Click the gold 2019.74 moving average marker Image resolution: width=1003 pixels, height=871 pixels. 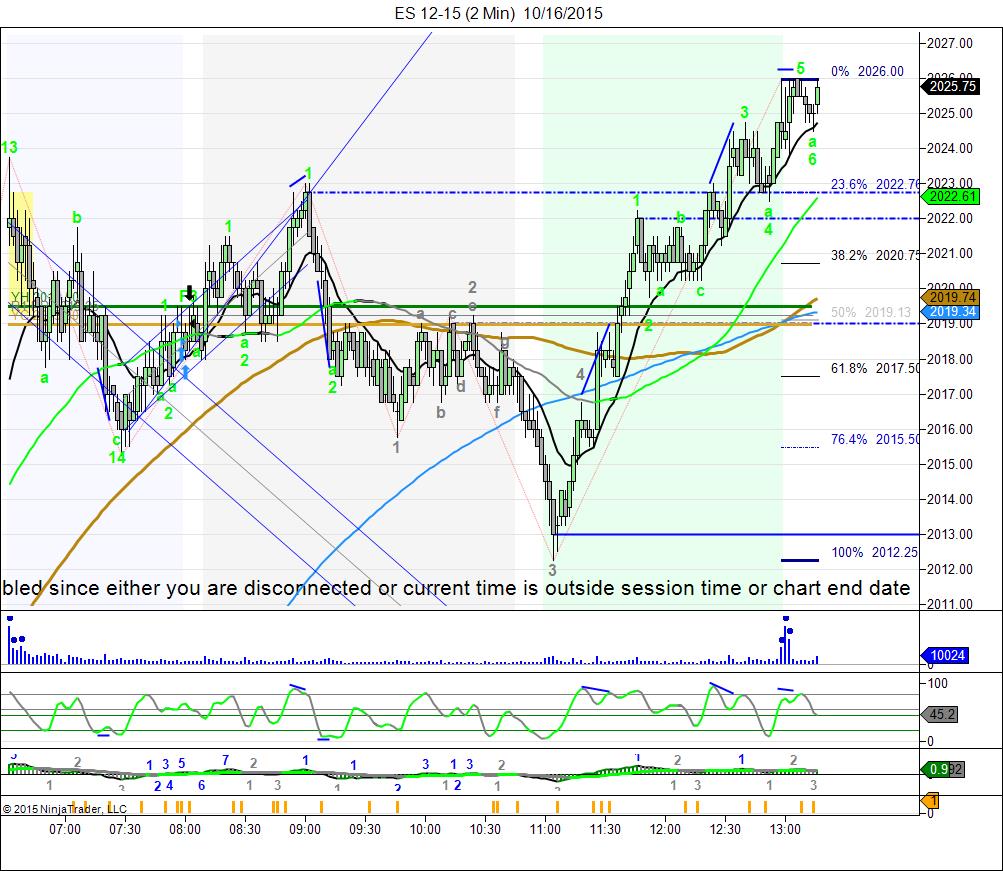coord(951,297)
